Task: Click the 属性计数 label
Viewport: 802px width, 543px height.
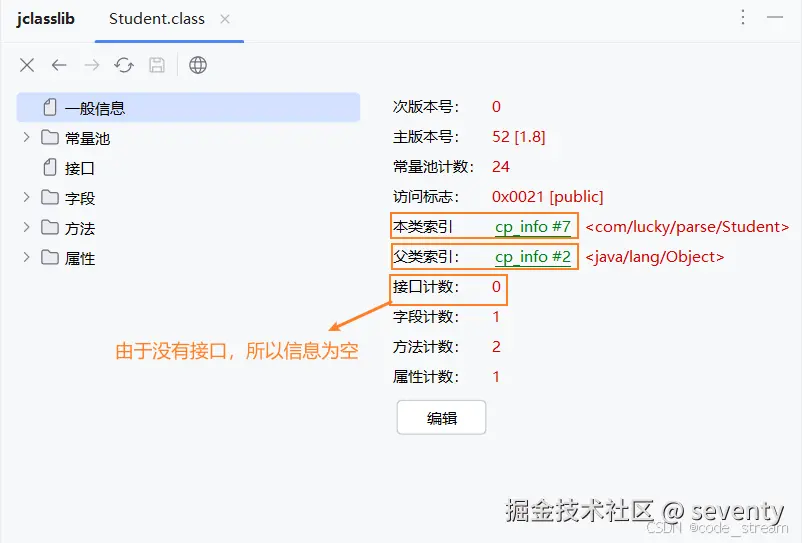Action: coord(426,377)
